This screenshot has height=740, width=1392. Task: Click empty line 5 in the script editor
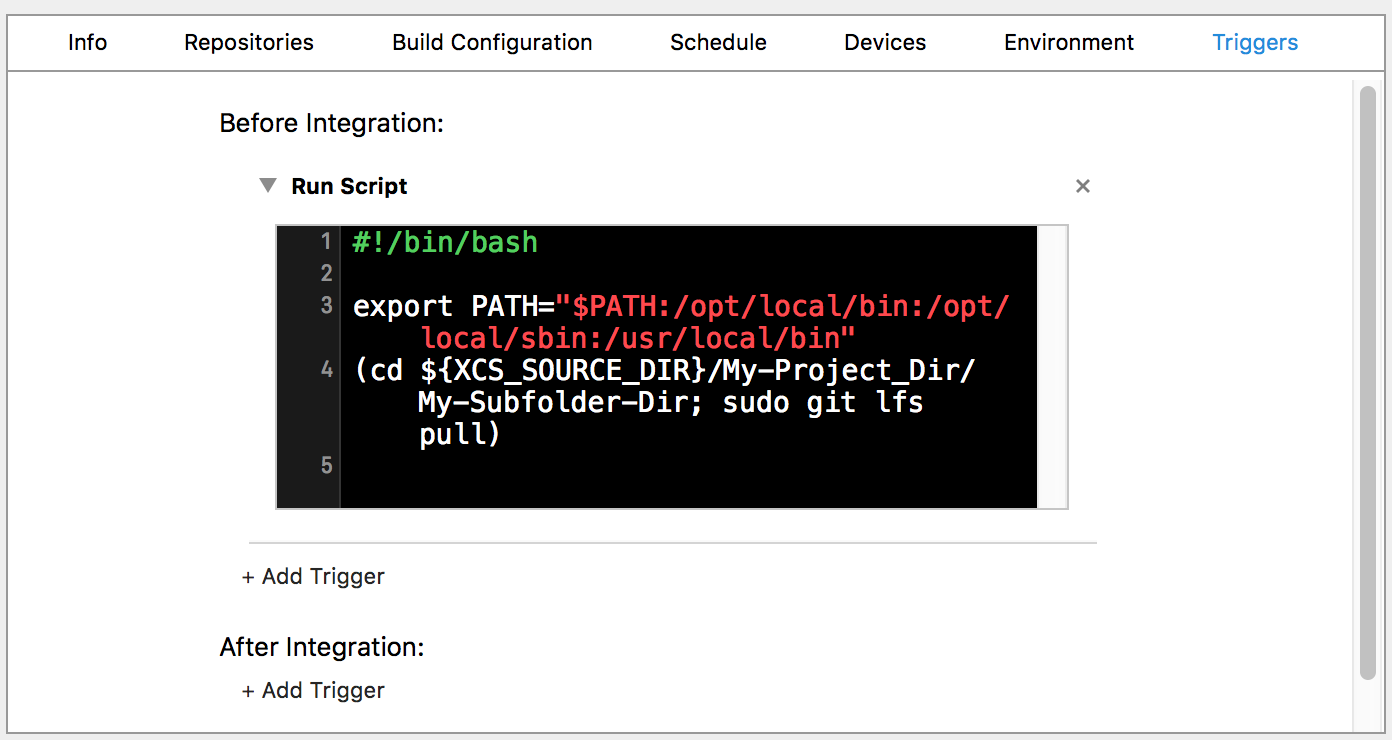600,466
